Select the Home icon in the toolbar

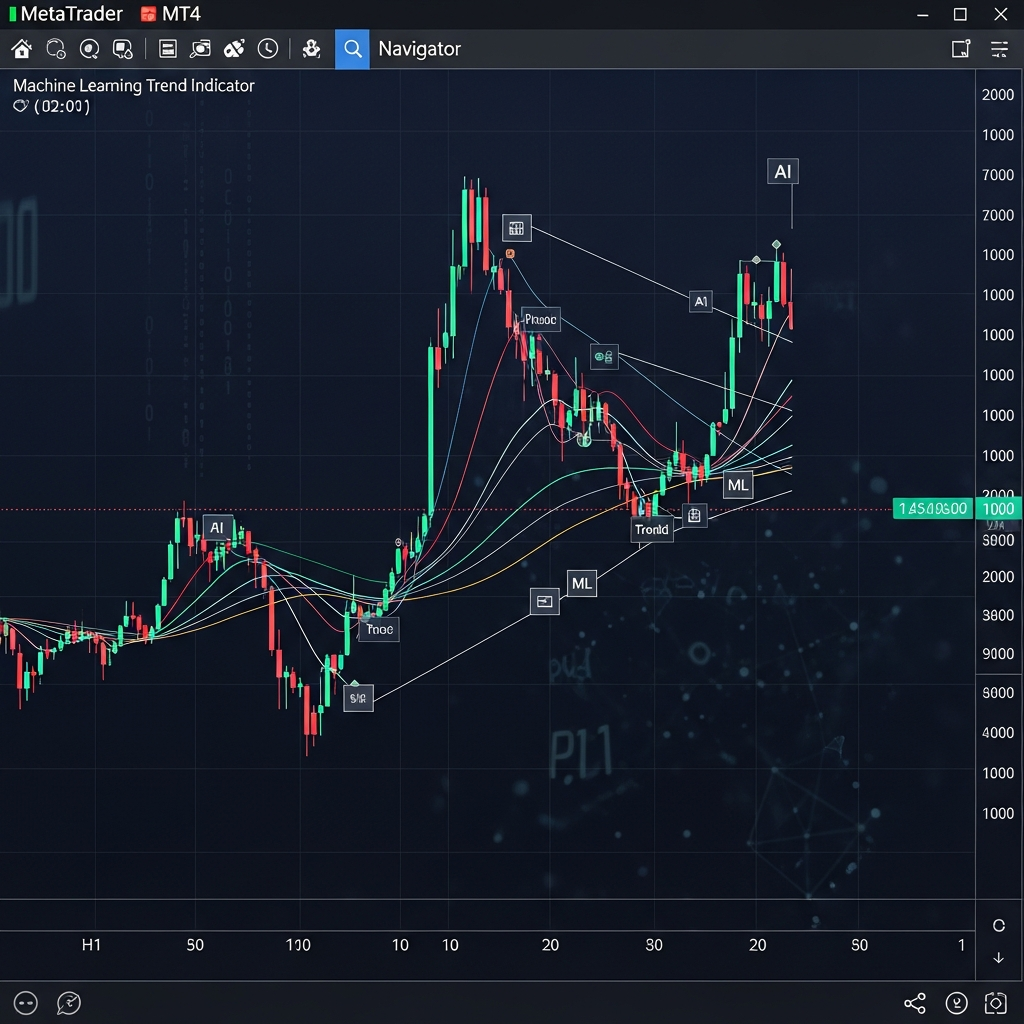[21, 48]
